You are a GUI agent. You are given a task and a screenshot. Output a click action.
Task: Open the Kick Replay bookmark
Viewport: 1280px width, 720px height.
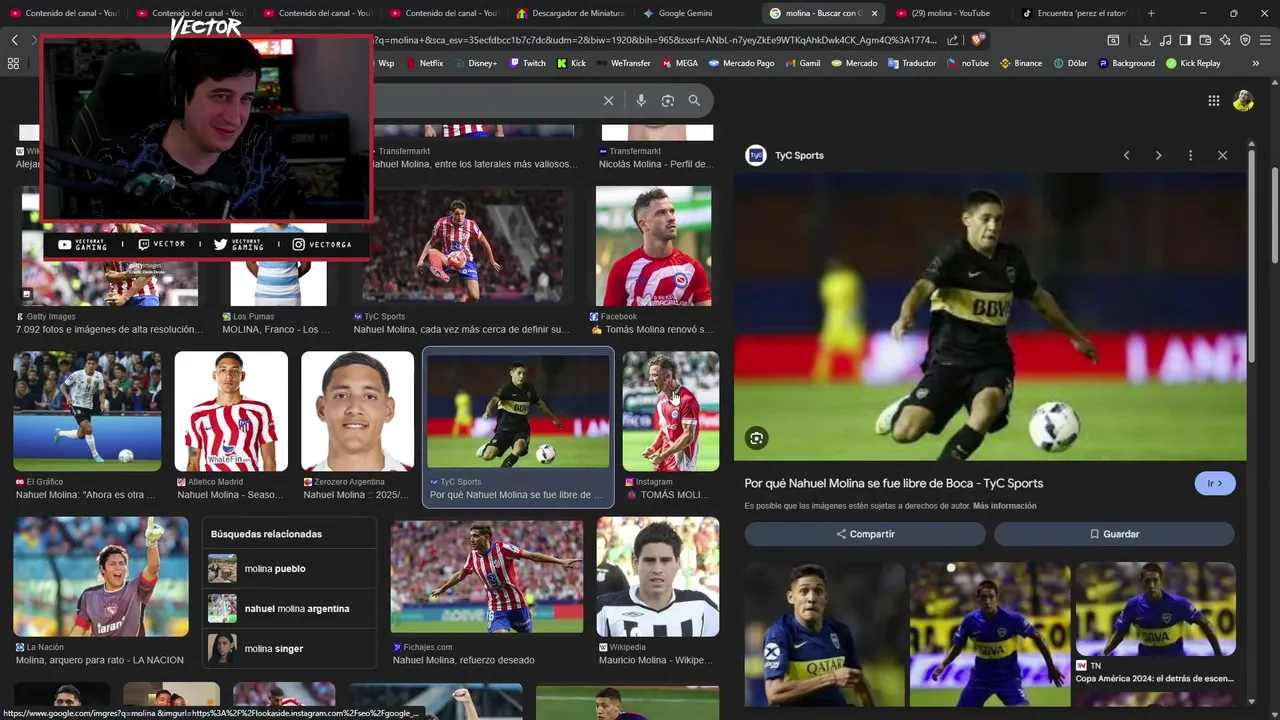[x=1193, y=63]
